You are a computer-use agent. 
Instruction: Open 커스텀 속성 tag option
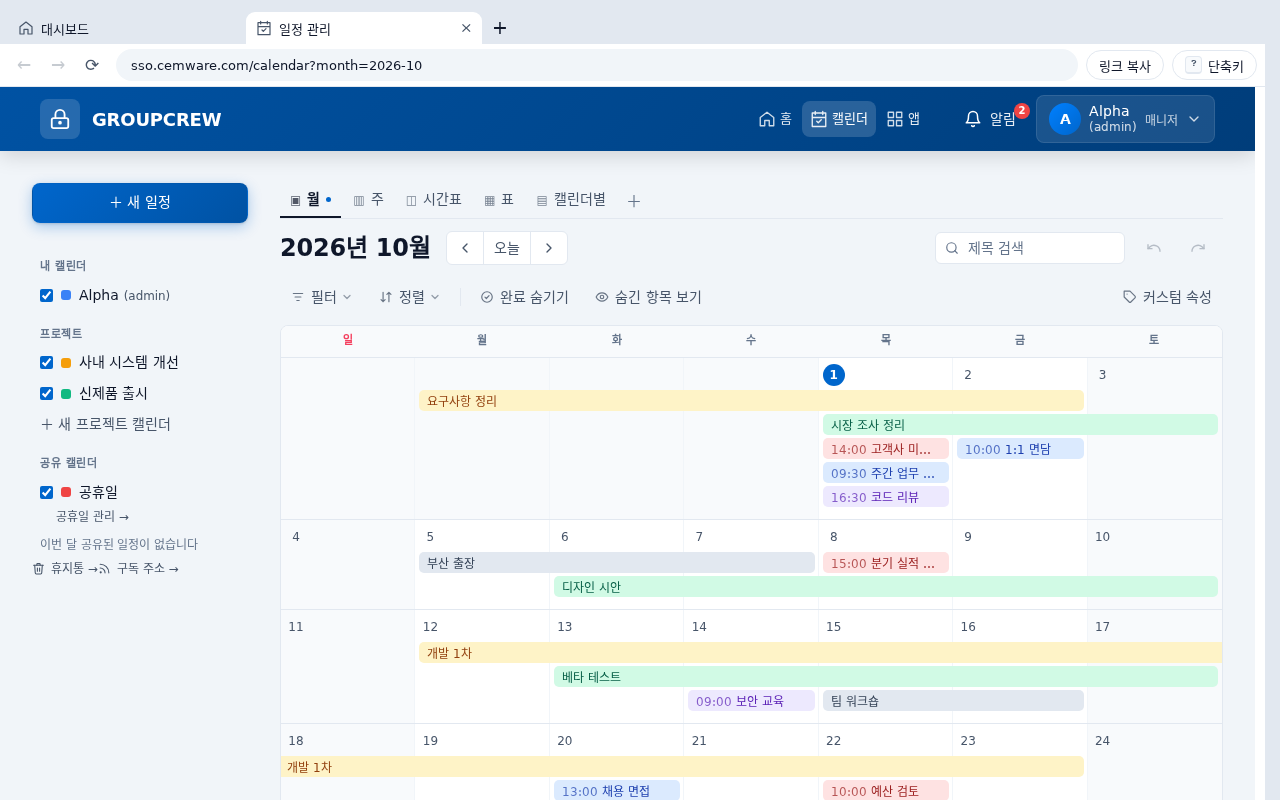1167,297
